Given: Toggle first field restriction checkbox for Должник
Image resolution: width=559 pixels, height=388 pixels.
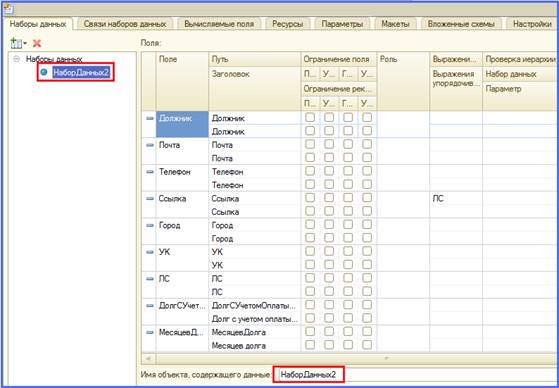Looking at the screenshot, I should (310, 117).
